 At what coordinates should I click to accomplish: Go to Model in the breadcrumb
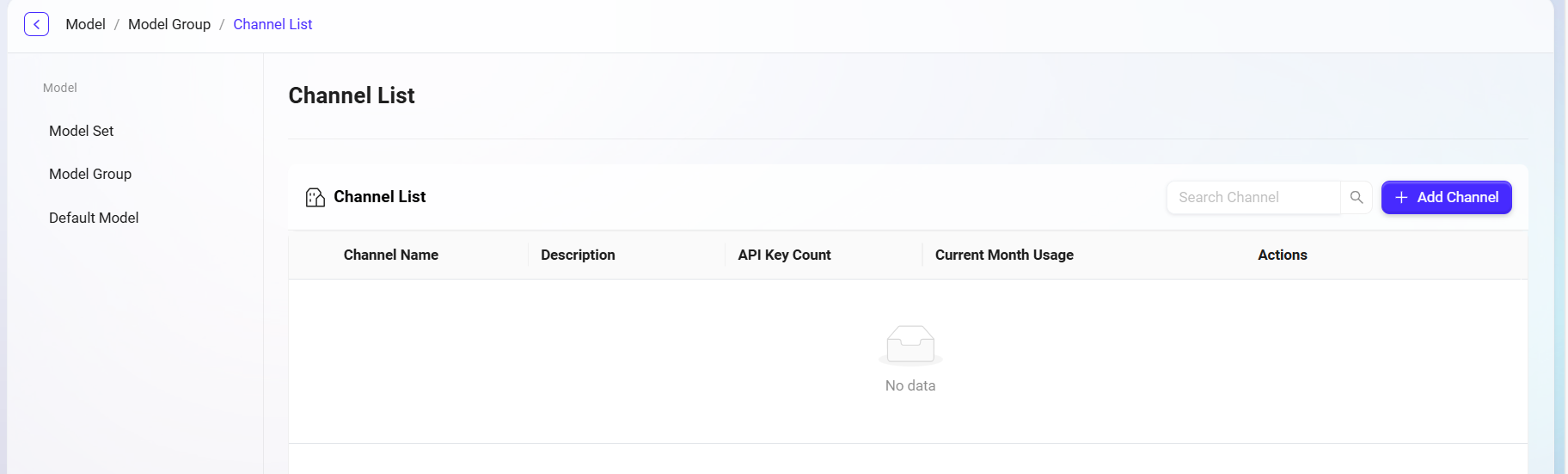(x=85, y=24)
